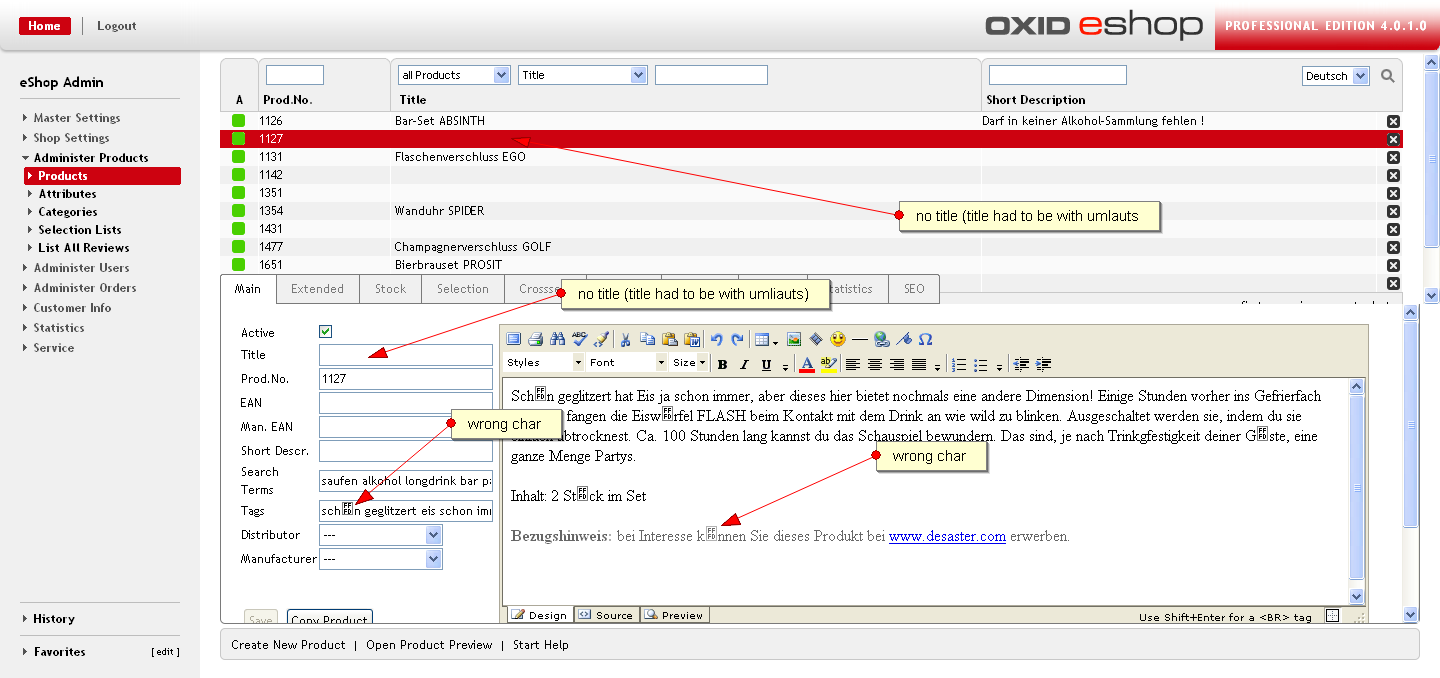Click the Cut (scissors) icon
The width and height of the screenshot is (1440, 678).
[x=626, y=339]
